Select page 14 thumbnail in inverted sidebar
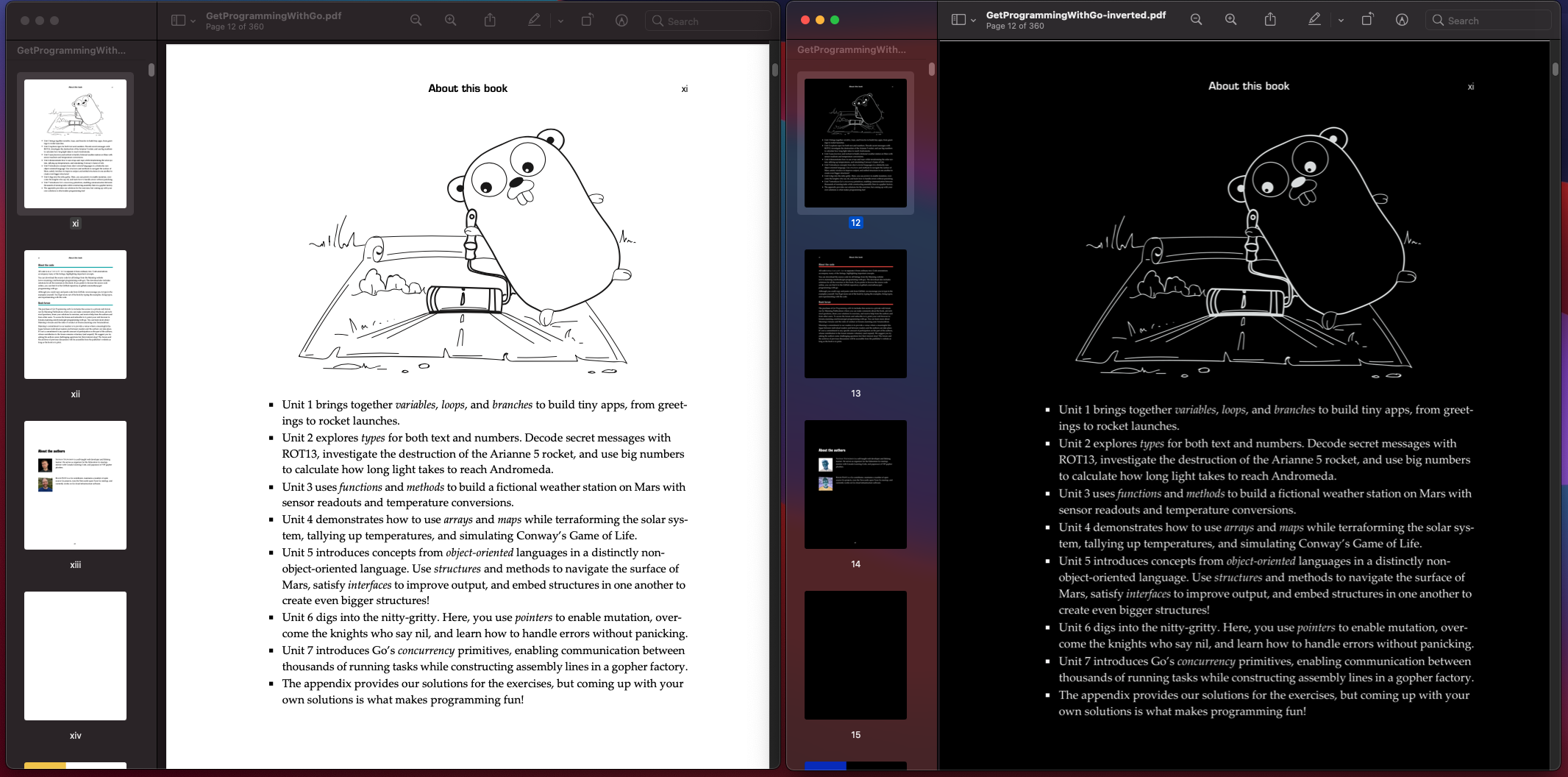Image resolution: width=1568 pixels, height=777 pixels. coord(855,484)
